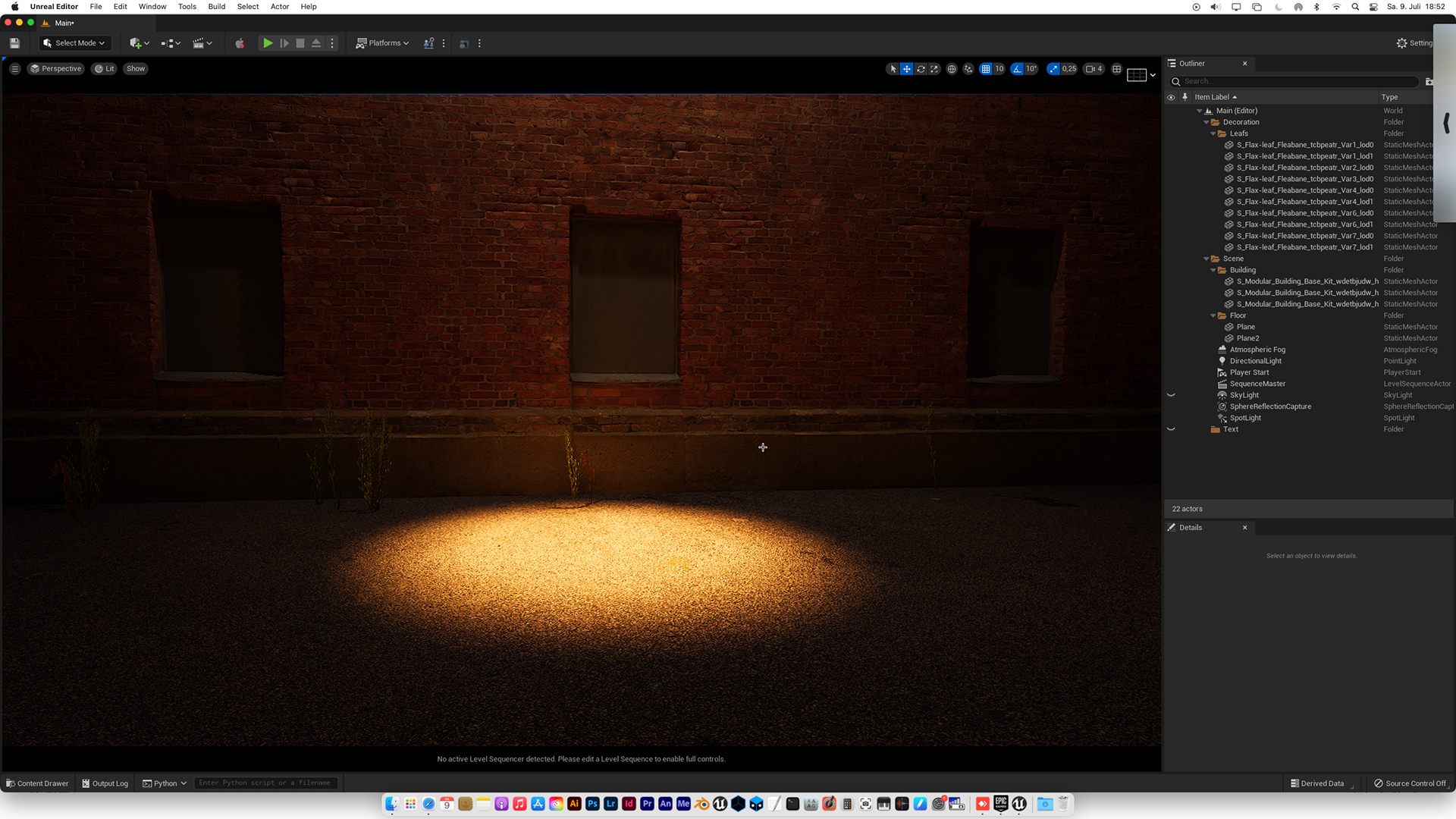Click the Save level floppy disk icon
Image resolution: width=1456 pixels, height=819 pixels.
(14, 43)
